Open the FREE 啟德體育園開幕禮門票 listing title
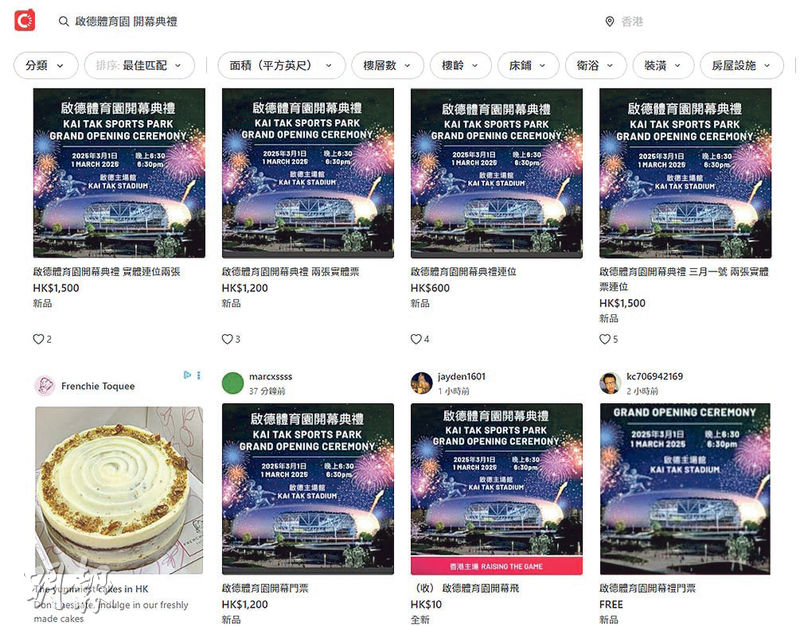The height and width of the screenshot is (626, 800). coord(647,588)
